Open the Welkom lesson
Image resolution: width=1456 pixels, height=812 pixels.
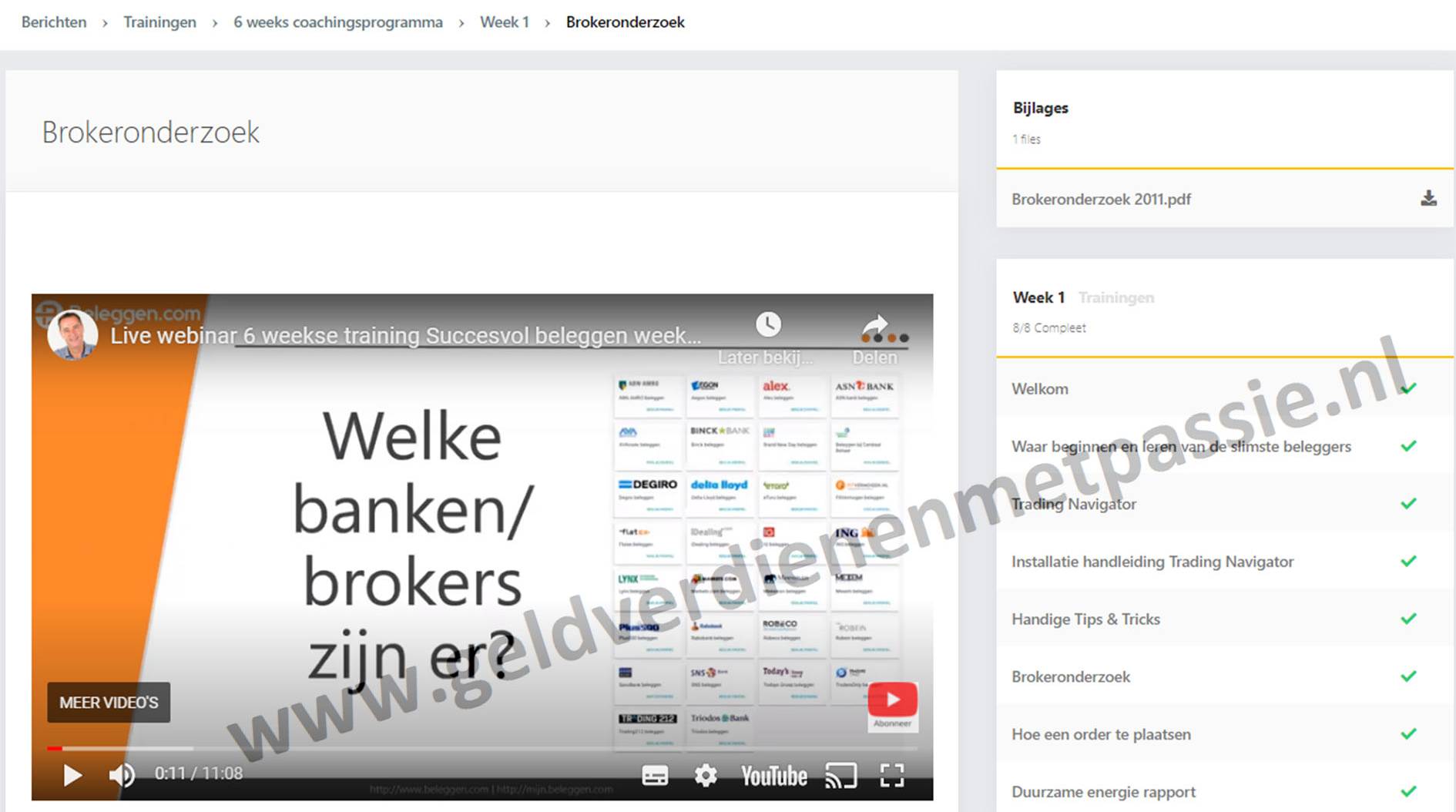[1040, 389]
